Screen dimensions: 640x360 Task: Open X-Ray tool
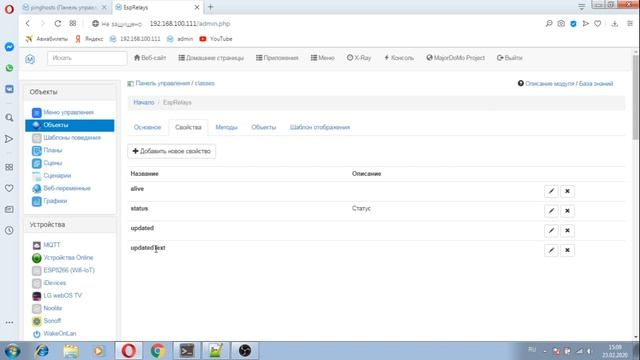(x=359, y=58)
